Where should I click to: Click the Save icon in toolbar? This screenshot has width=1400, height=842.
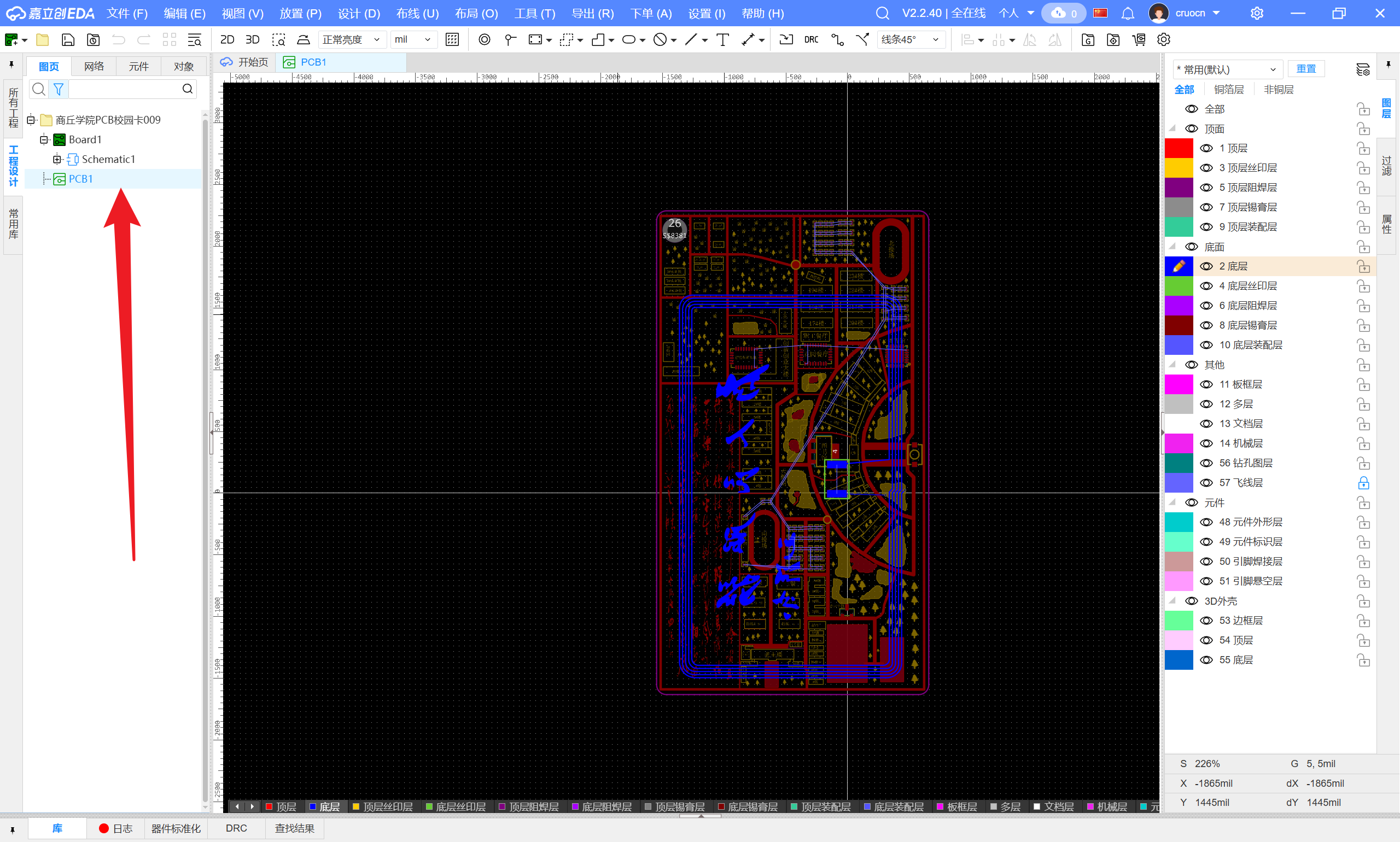coord(68,40)
